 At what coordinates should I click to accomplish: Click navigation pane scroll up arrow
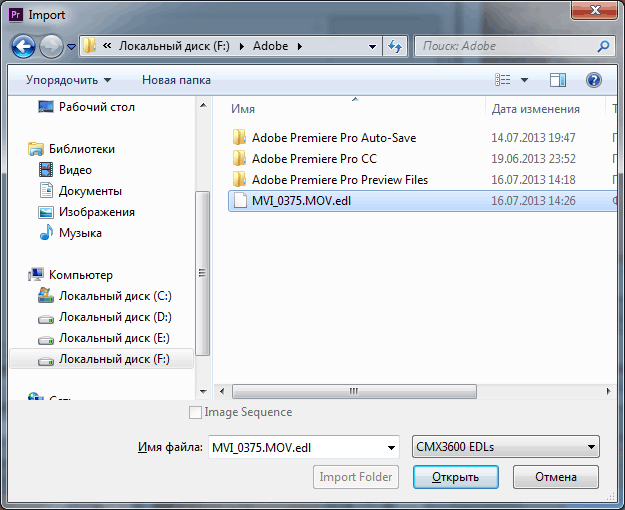point(203,105)
